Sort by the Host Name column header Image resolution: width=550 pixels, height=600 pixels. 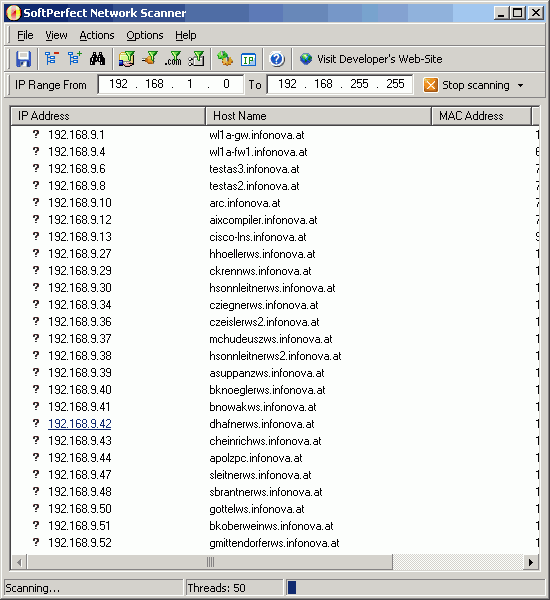(x=318, y=116)
